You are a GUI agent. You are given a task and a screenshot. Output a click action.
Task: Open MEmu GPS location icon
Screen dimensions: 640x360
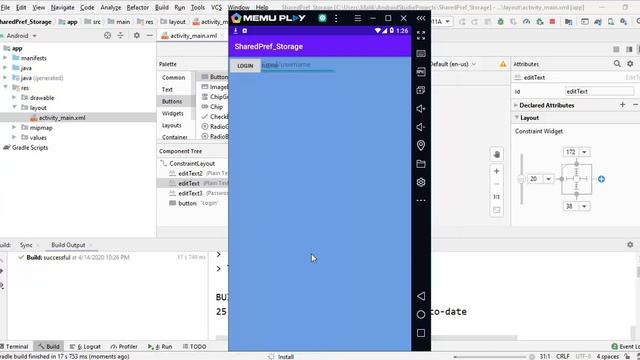421,145
